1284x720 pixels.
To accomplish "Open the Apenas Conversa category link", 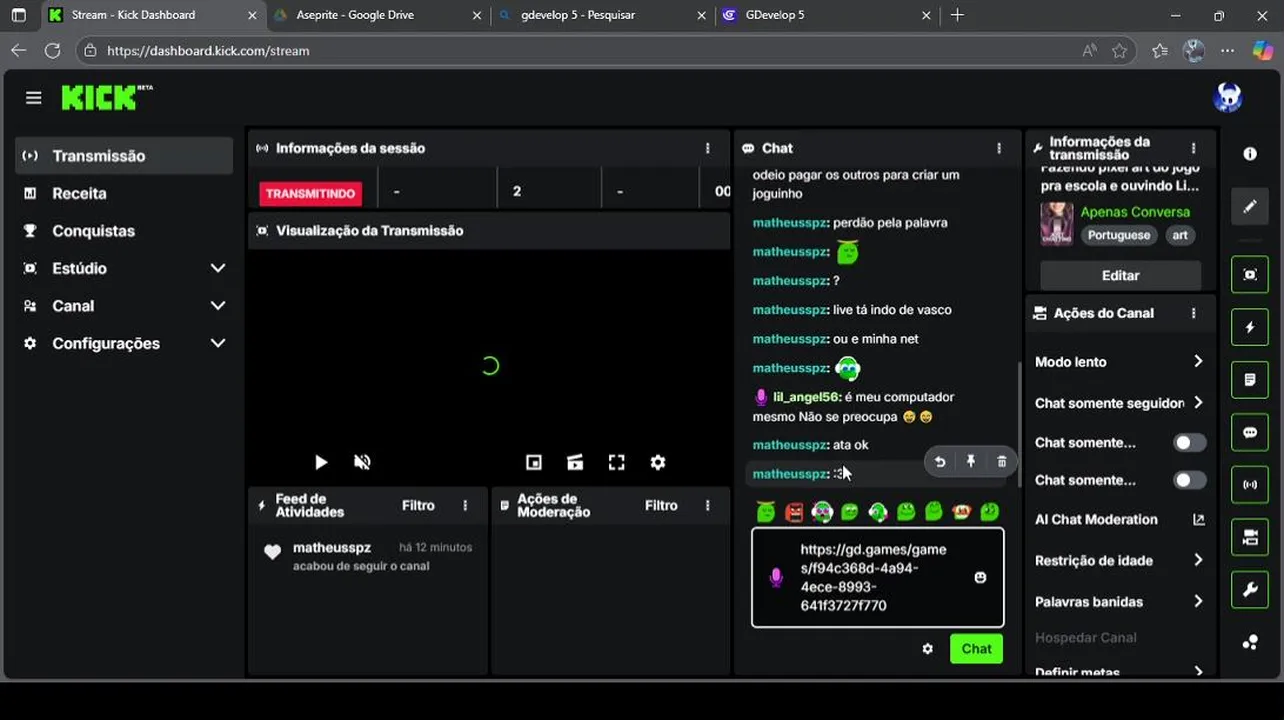I will point(1135,212).
